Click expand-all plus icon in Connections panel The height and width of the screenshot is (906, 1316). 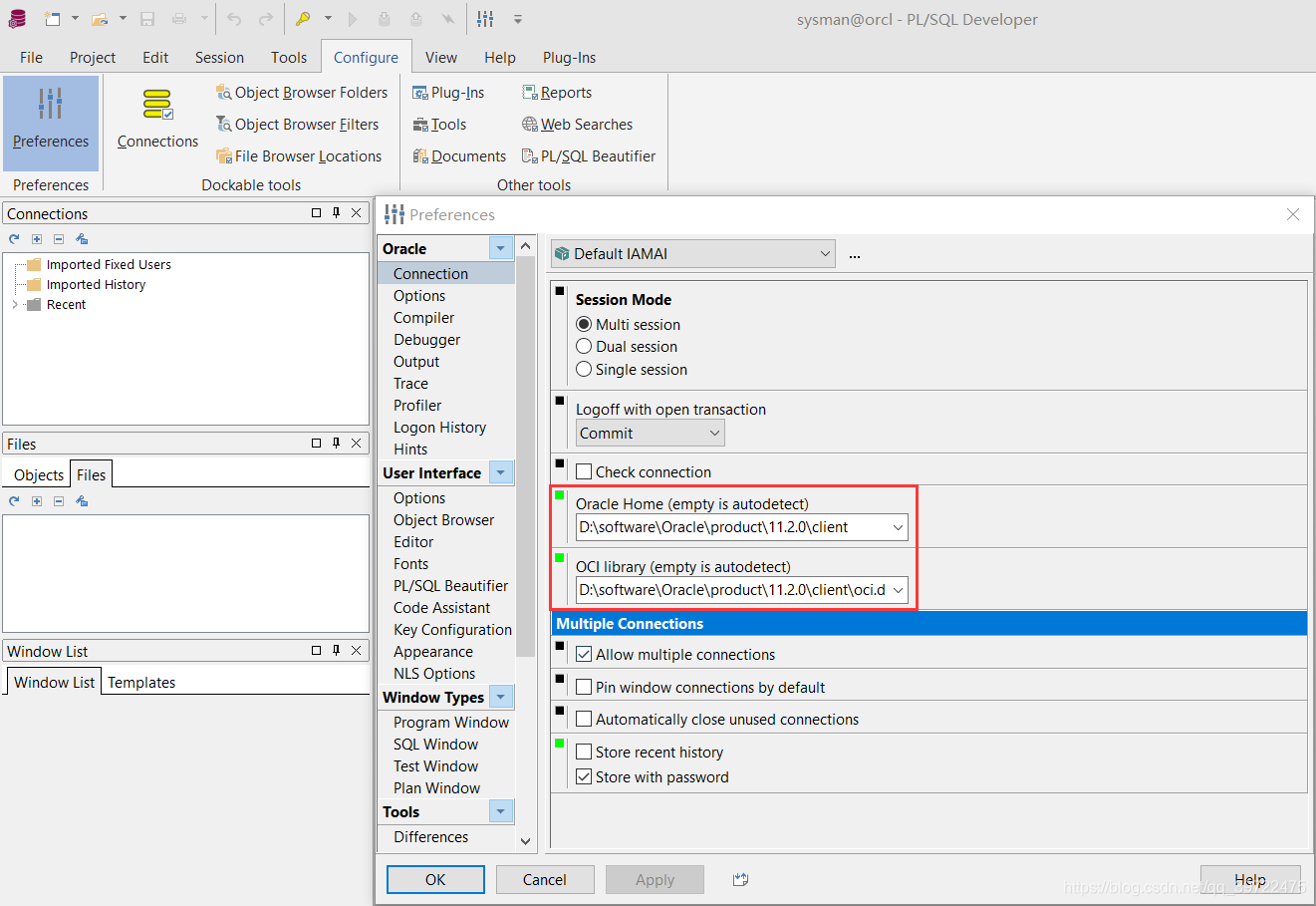(x=37, y=239)
